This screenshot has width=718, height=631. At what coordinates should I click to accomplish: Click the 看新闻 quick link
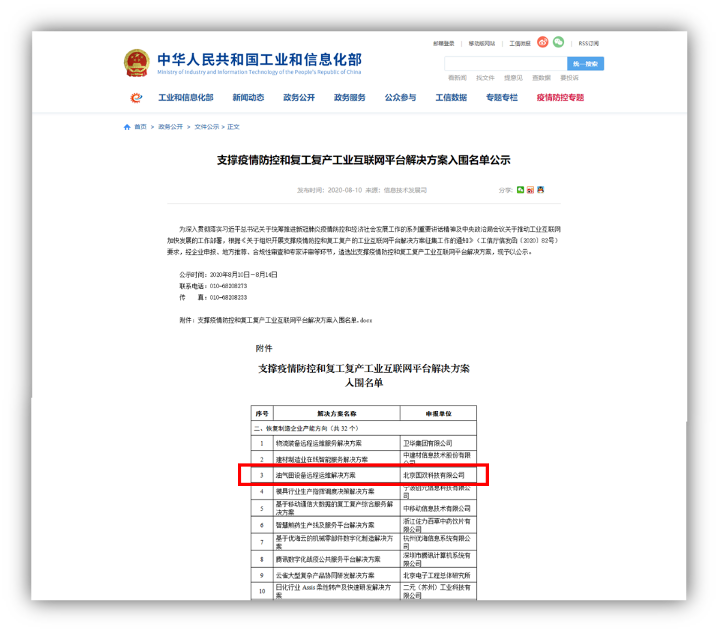click(457, 78)
